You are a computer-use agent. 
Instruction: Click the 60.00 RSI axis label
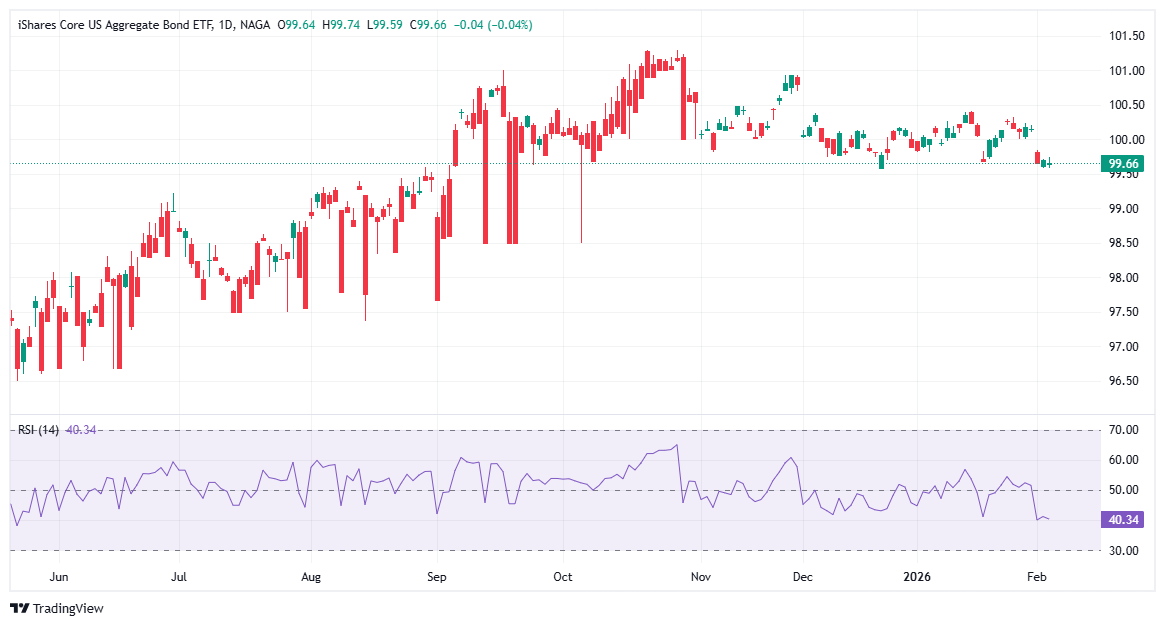[1123, 460]
